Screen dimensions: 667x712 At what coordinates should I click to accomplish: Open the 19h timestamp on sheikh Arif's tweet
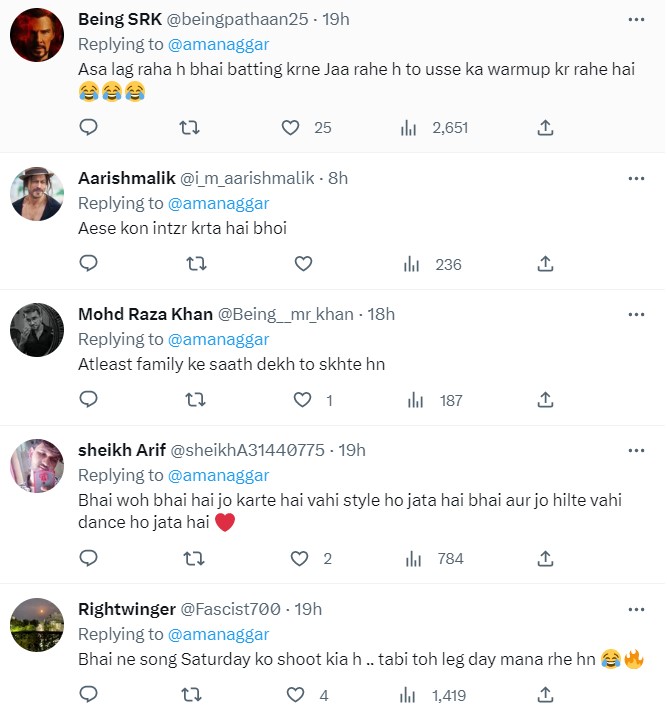pyautogui.click(x=352, y=451)
